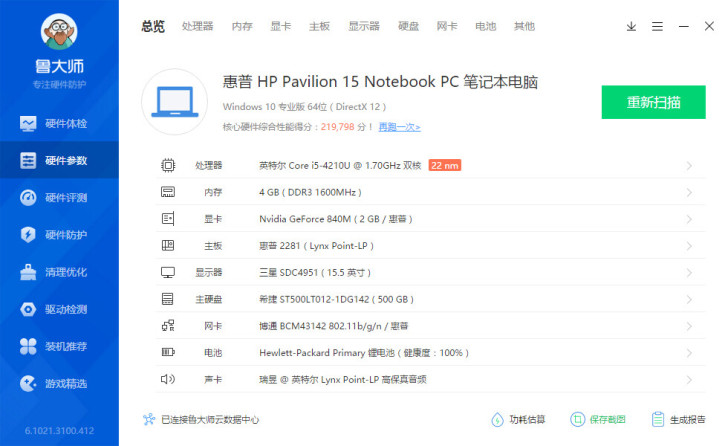The width and height of the screenshot is (728, 446).
Task: Click the green 重新扫描 button
Action: (653, 102)
